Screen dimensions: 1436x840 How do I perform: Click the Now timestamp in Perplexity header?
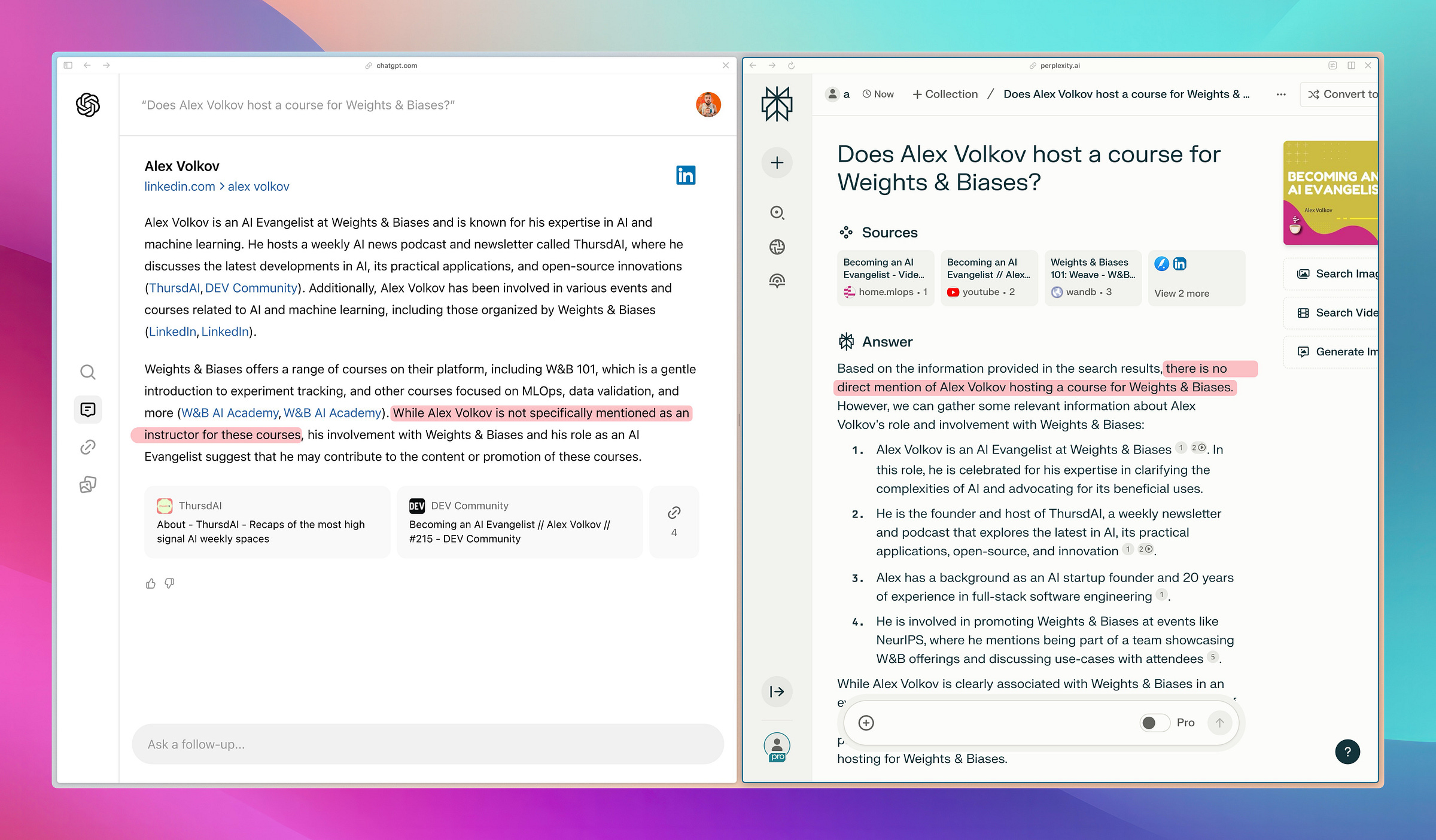point(878,94)
